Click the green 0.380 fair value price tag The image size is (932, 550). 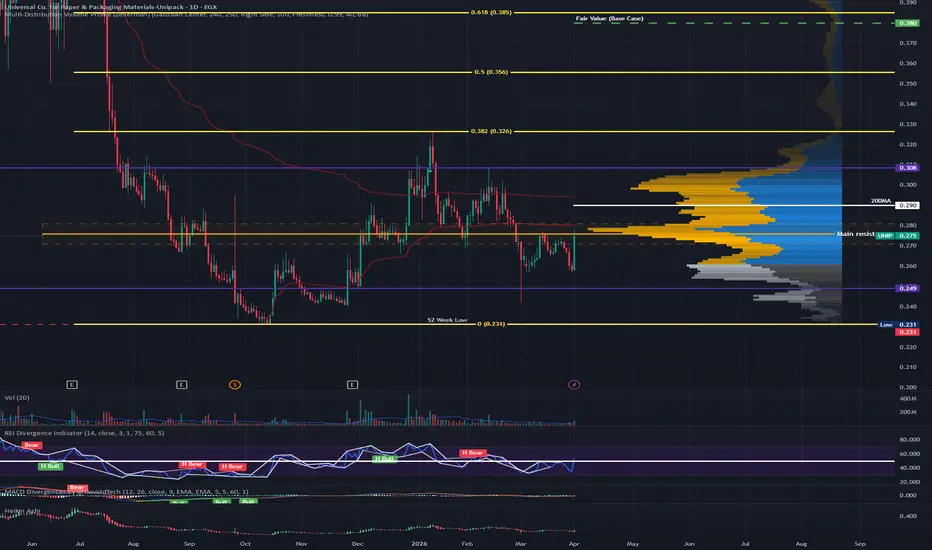click(907, 23)
